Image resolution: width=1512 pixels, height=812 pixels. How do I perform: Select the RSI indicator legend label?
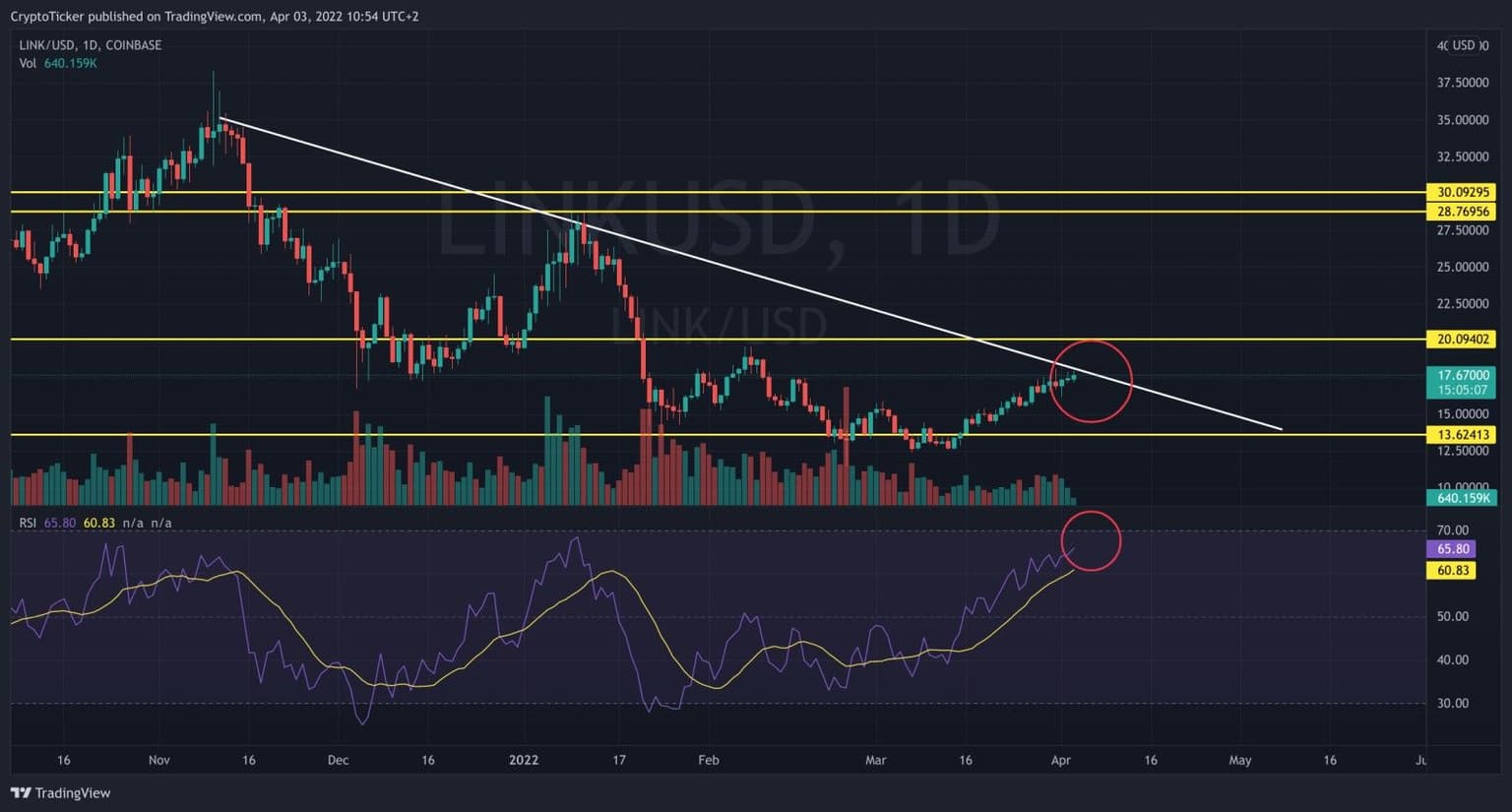coord(29,523)
